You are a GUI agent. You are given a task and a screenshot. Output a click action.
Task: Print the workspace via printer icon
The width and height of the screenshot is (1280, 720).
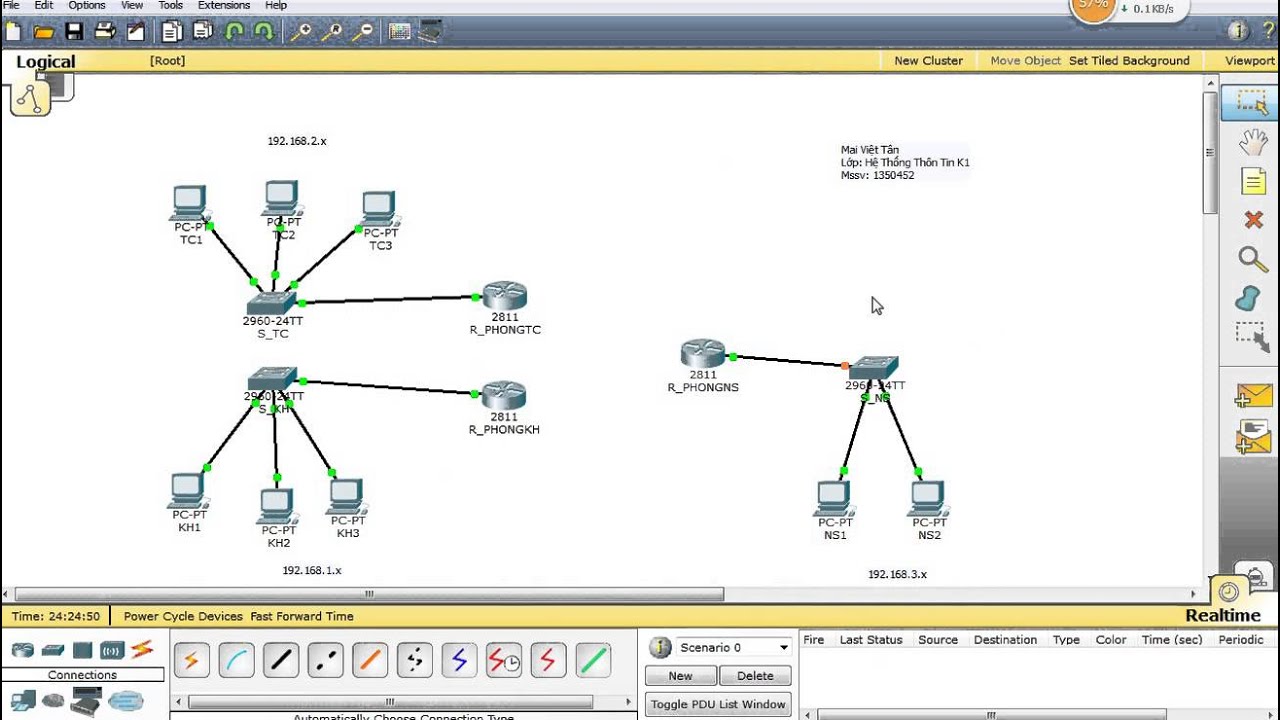(x=105, y=32)
